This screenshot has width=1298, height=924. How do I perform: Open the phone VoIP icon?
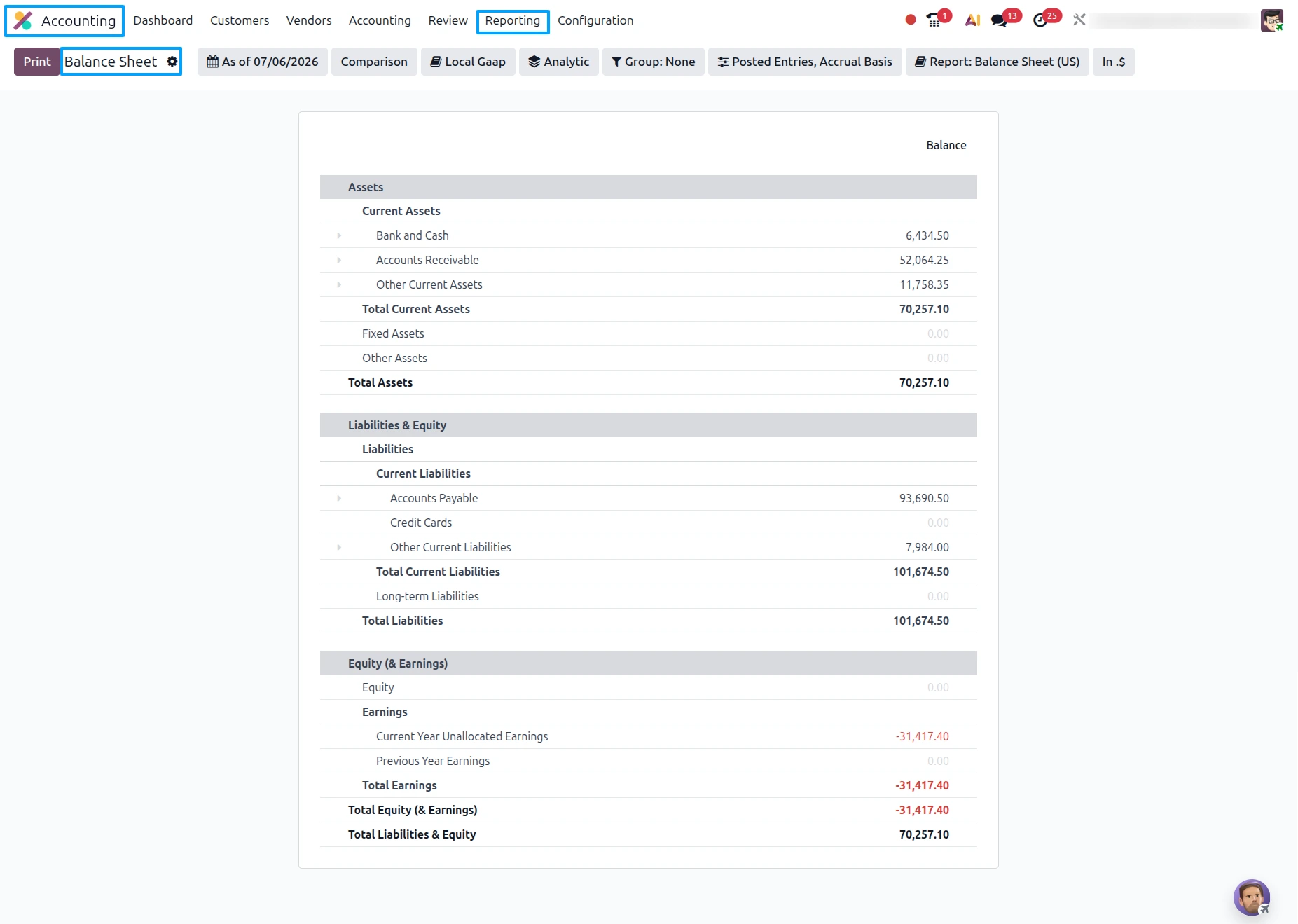933,20
